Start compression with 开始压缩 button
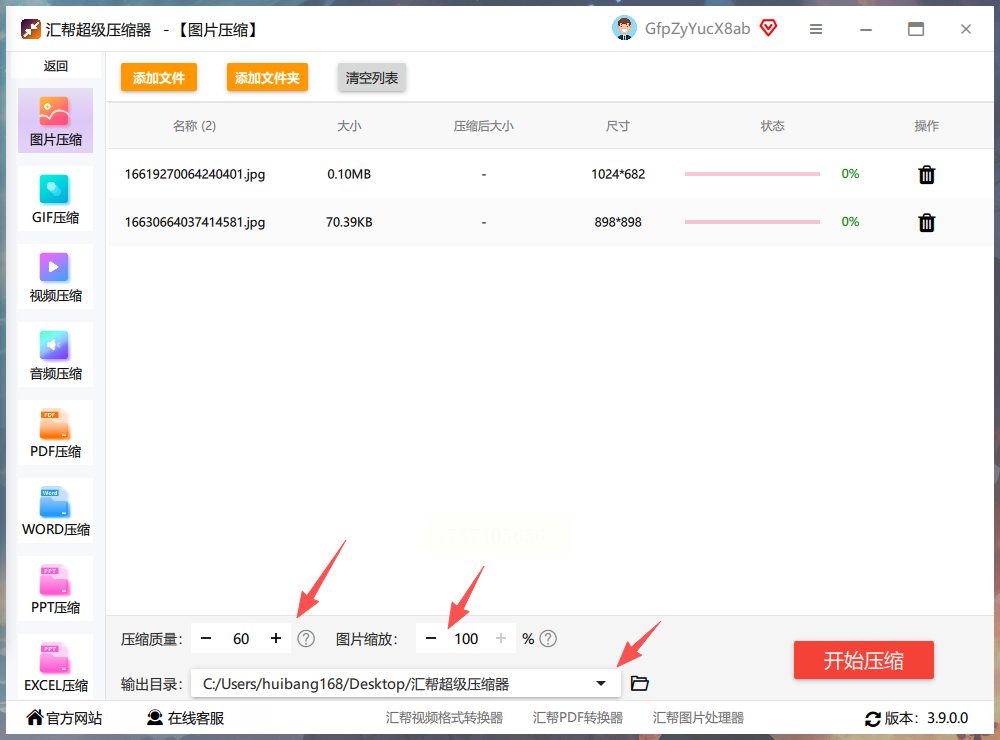The height and width of the screenshot is (740, 1000). (864, 660)
